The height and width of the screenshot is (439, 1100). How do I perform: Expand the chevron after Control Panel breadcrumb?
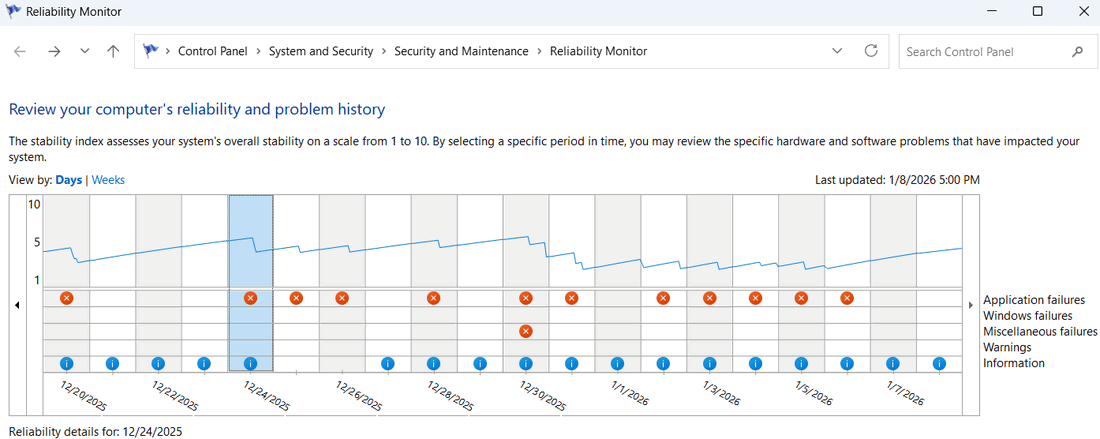[x=259, y=51]
